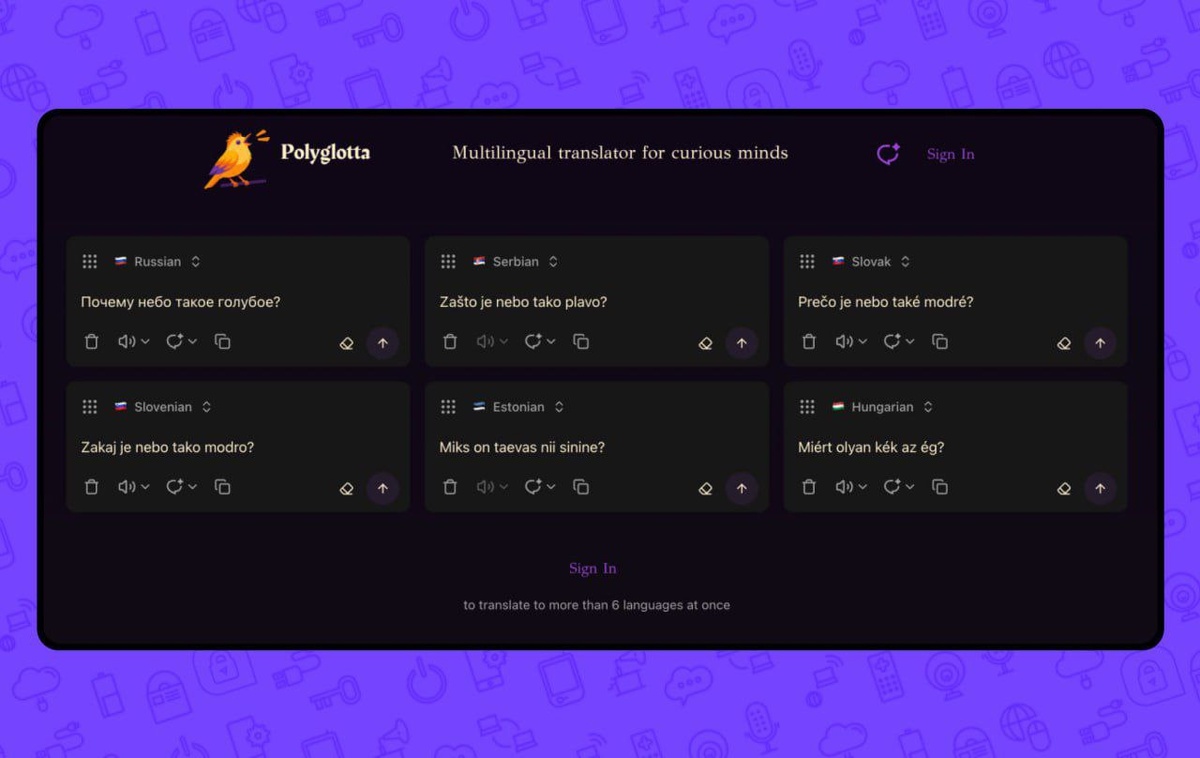
Task: Submit the Slovenian text with arrow button
Action: click(x=383, y=488)
